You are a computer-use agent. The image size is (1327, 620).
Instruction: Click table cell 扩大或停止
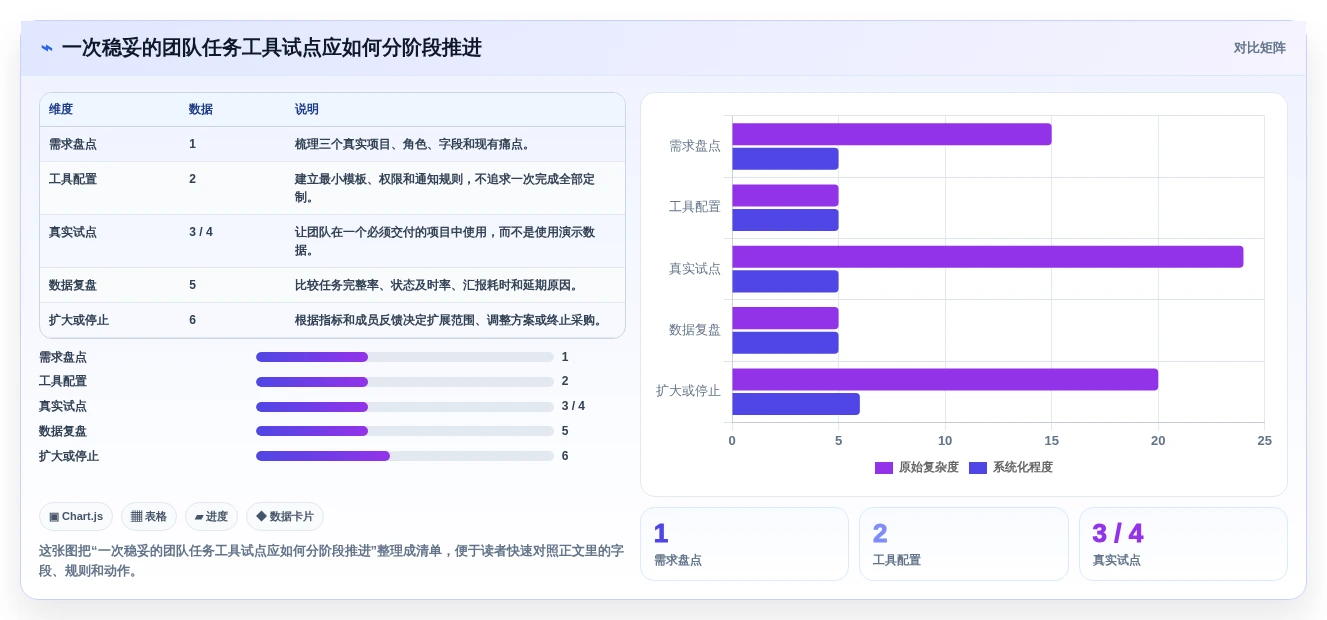tap(79, 320)
